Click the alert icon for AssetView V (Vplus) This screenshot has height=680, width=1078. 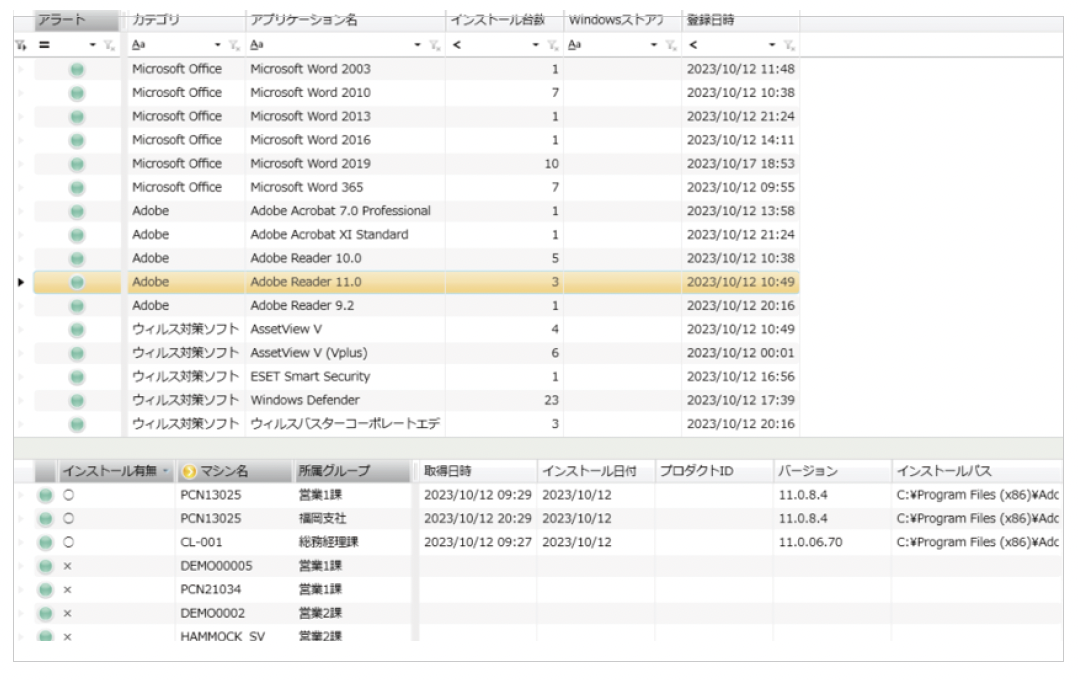77,353
